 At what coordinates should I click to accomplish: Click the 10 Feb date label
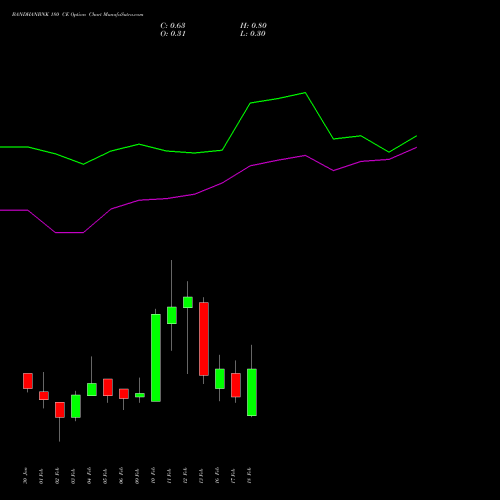(x=153, y=476)
